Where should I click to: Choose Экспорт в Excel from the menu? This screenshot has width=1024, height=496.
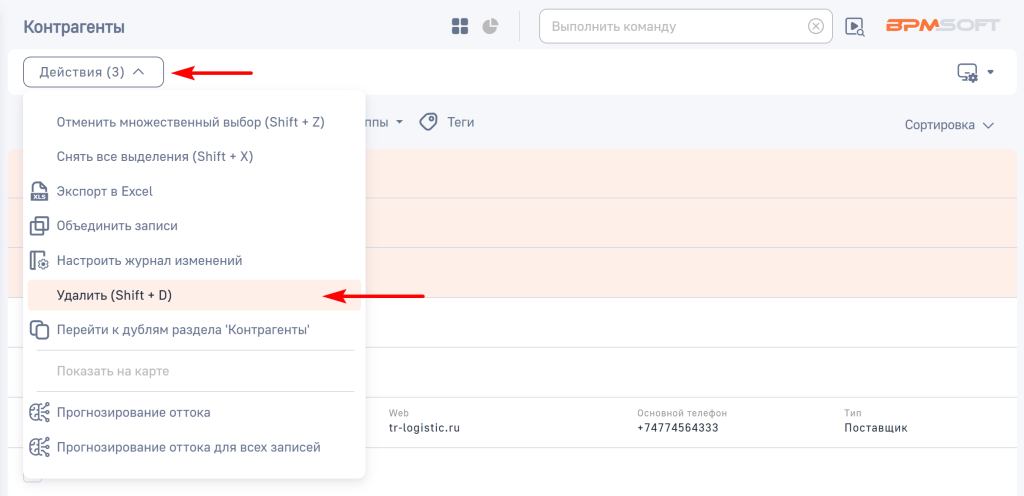click(x=104, y=191)
